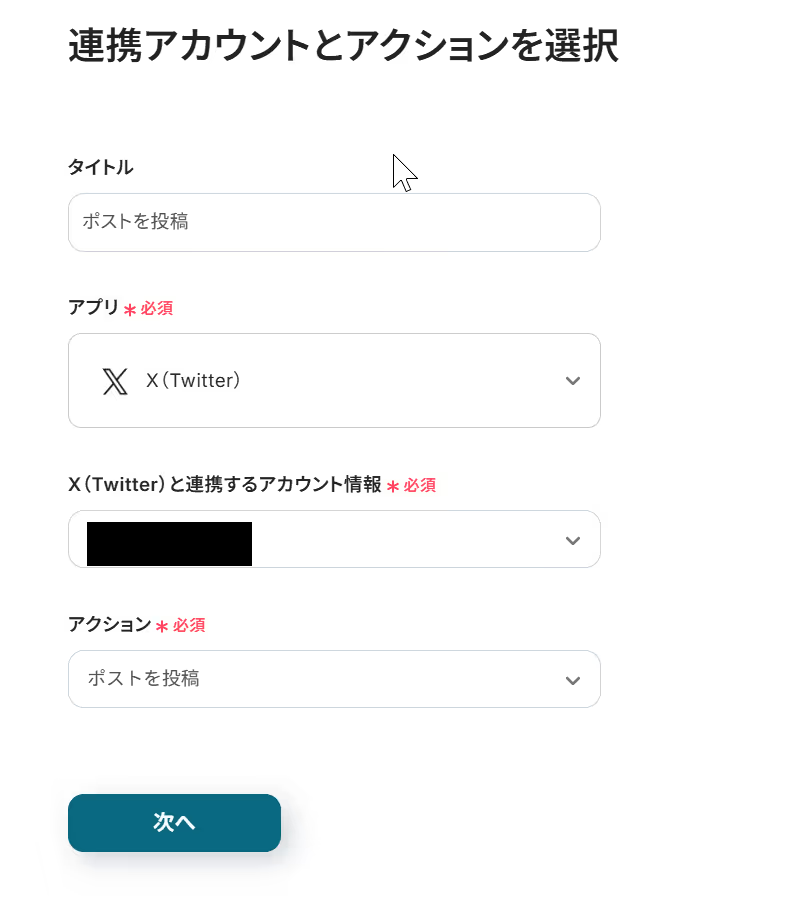The image size is (798, 924).
Task: Click ポストを投稿 in the アクション field
Action: click(143, 679)
